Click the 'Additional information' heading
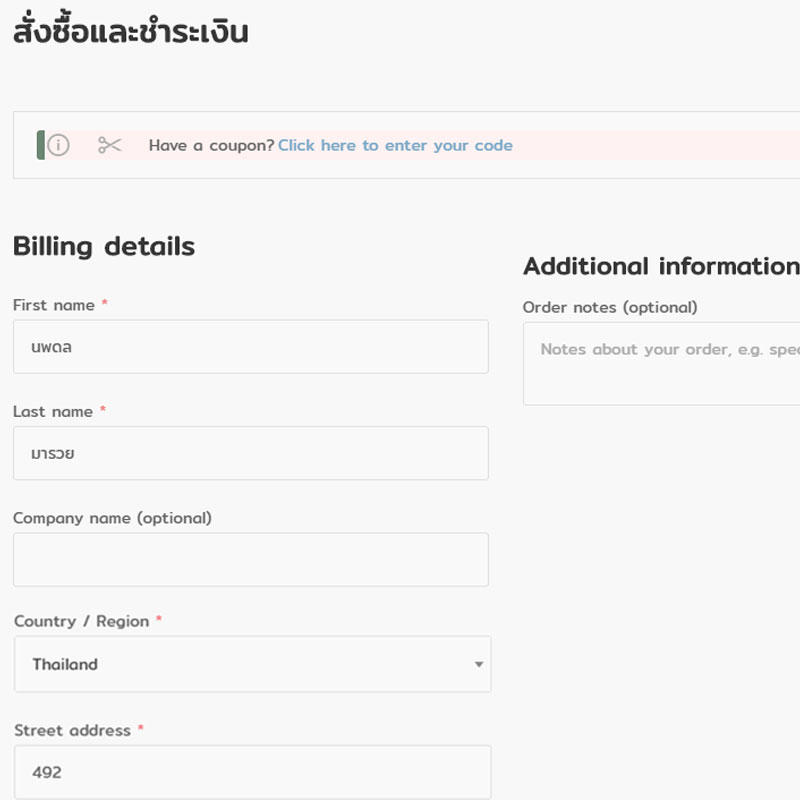This screenshot has width=800, height=800. pyautogui.click(x=660, y=266)
